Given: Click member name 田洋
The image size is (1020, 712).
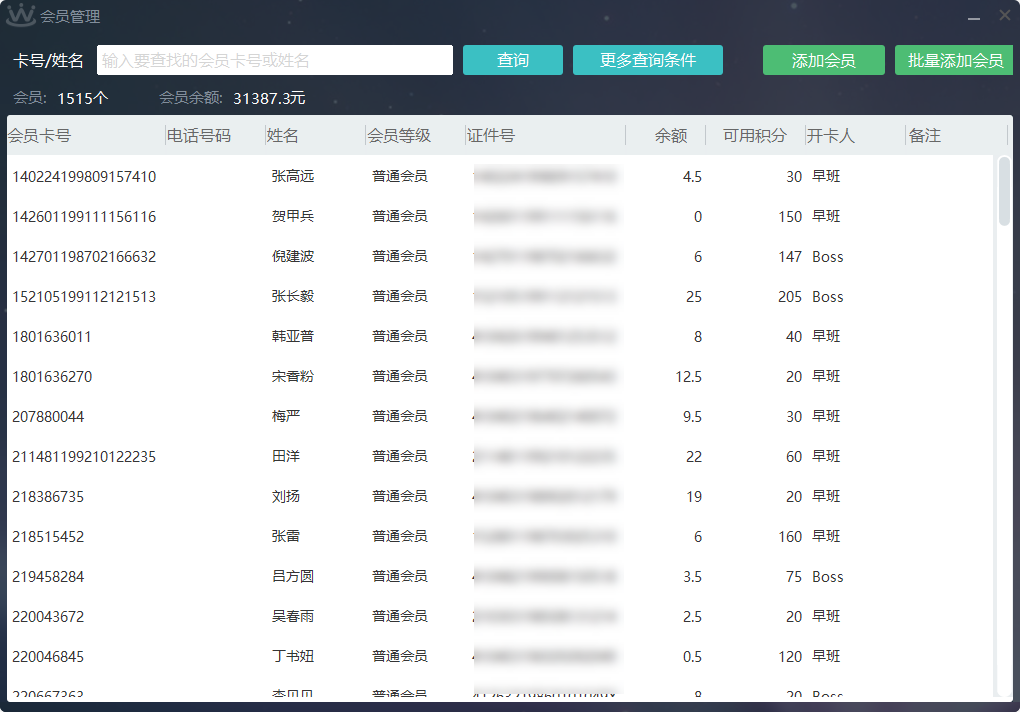Looking at the screenshot, I should (x=286, y=456).
